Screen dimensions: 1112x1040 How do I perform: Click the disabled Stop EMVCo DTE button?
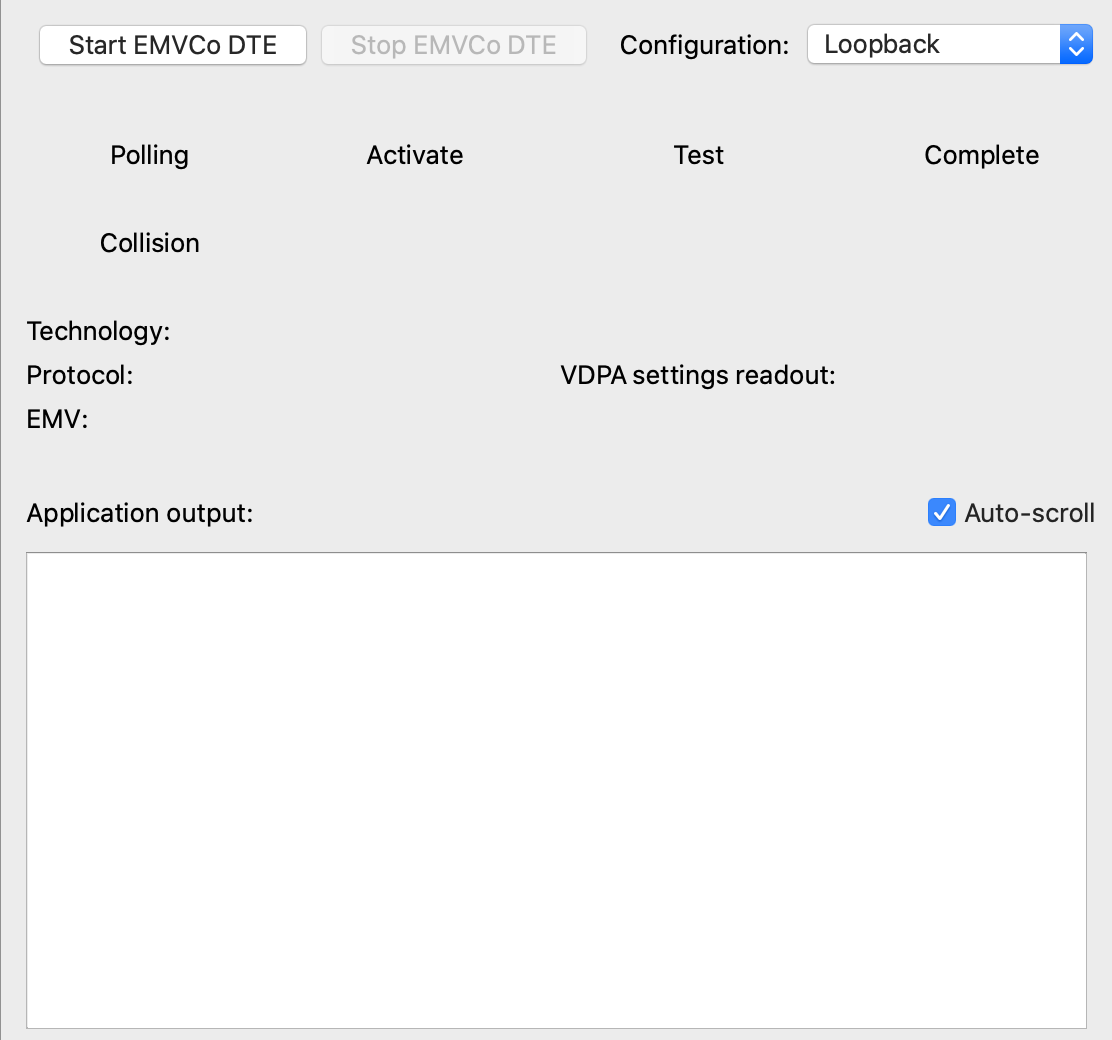coord(454,45)
